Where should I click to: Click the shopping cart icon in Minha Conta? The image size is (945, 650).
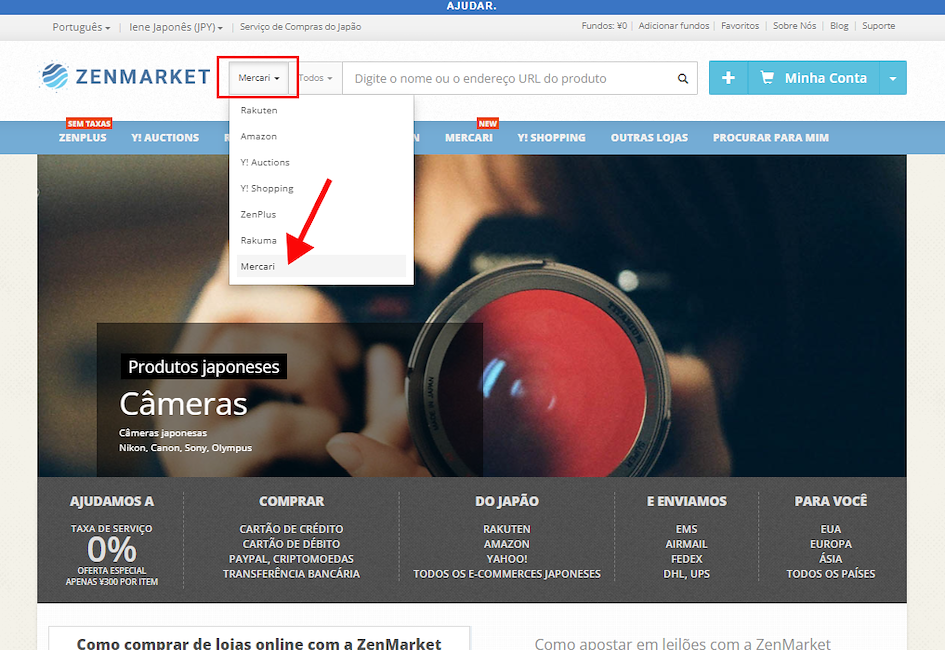tap(767, 78)
